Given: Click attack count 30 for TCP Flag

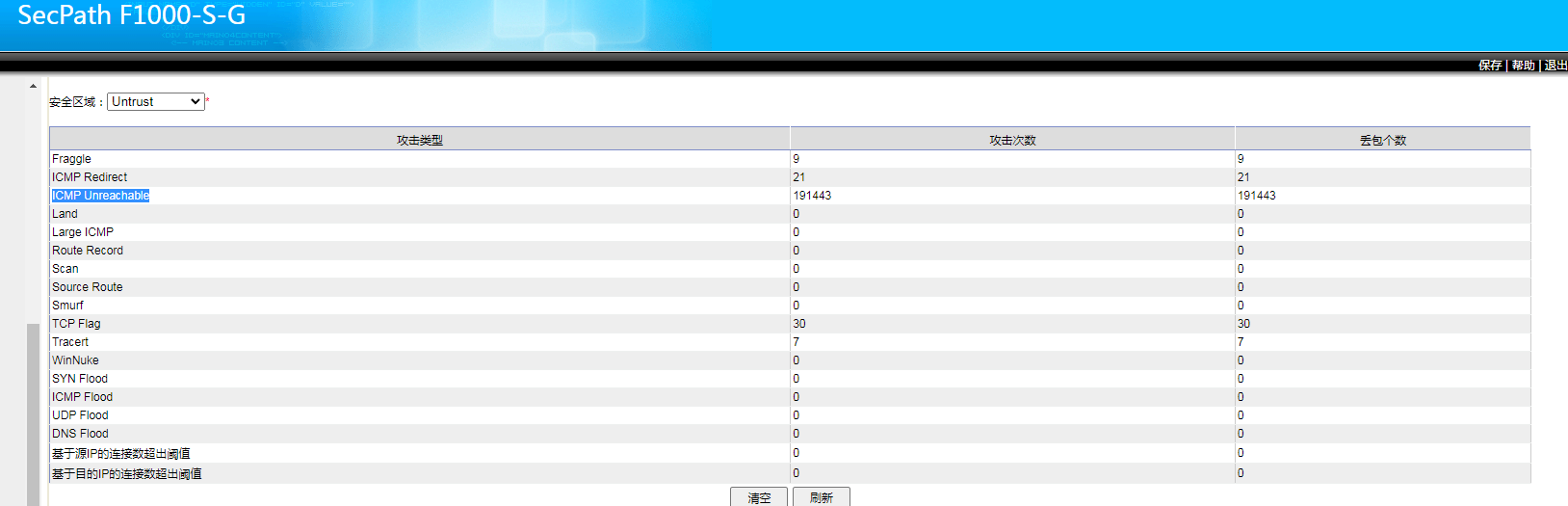Looking at the screenshot, I should (x=799, y=324).
